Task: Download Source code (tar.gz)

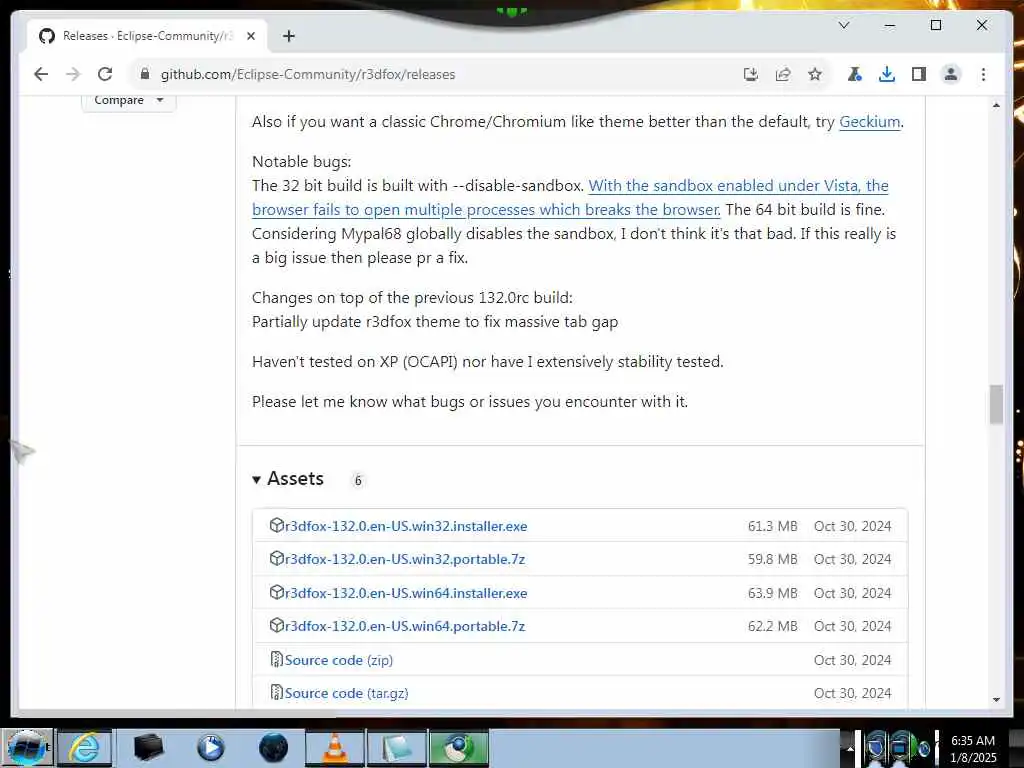Action: [347, 694]
